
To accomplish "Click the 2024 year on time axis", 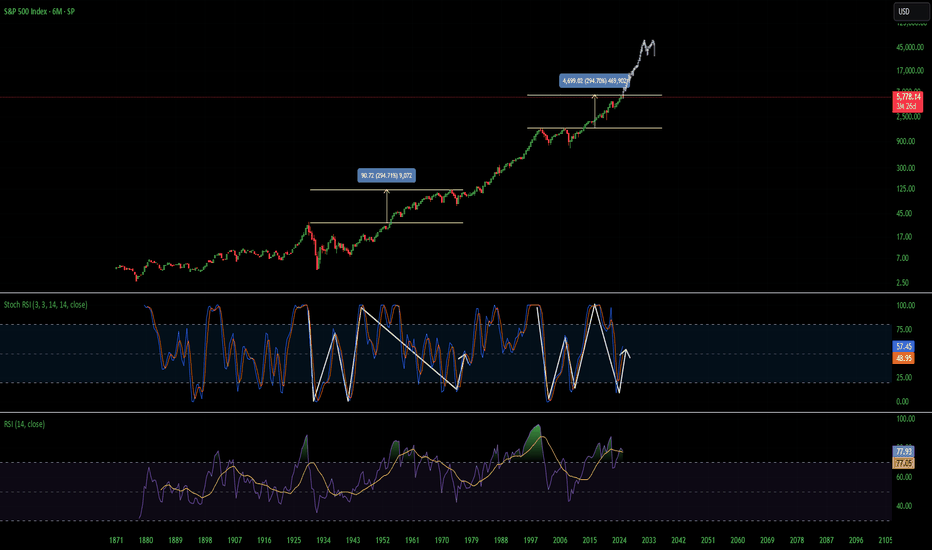I will [619, 540].
